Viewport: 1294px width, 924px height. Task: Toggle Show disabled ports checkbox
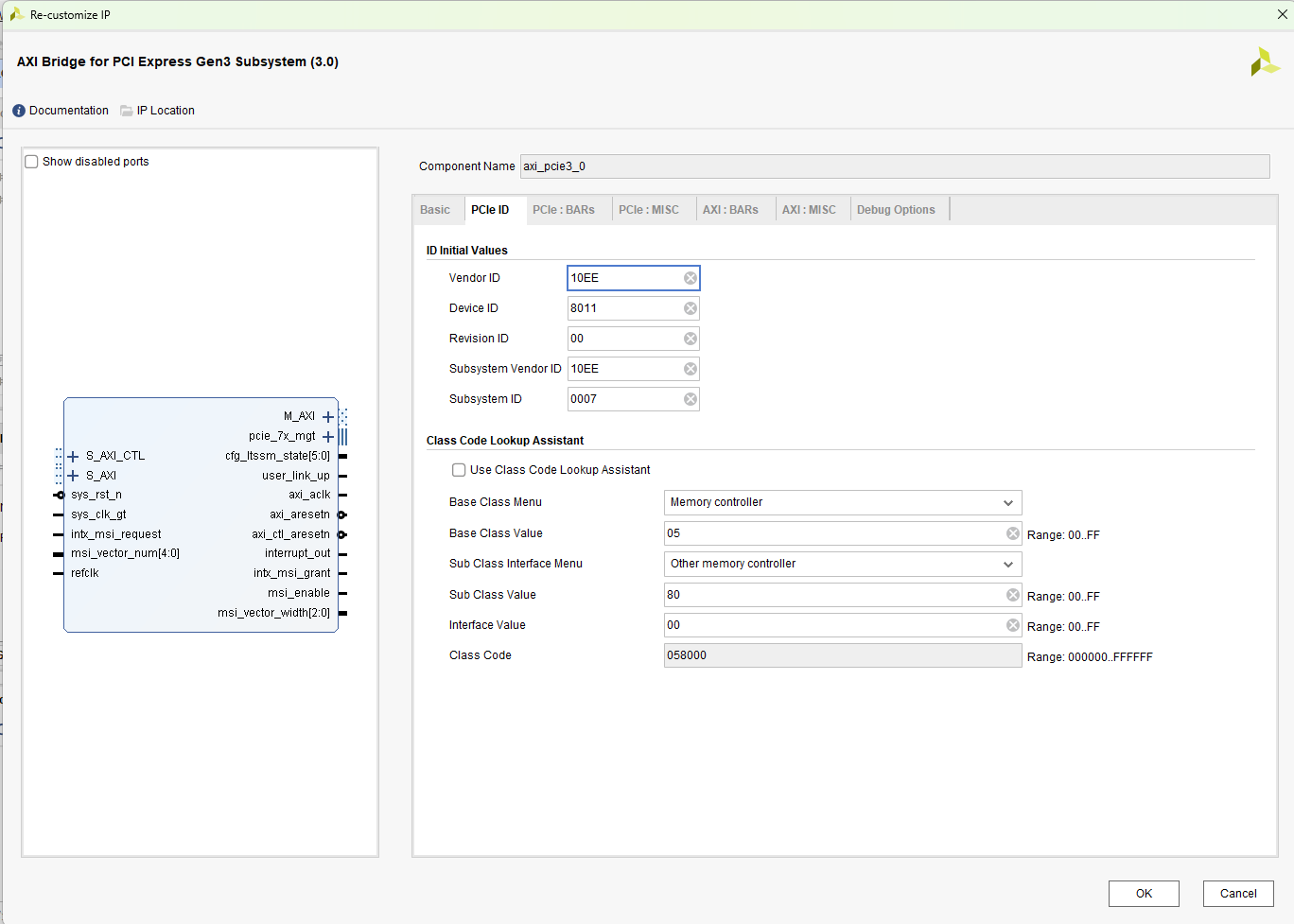(x=32, y=162)
